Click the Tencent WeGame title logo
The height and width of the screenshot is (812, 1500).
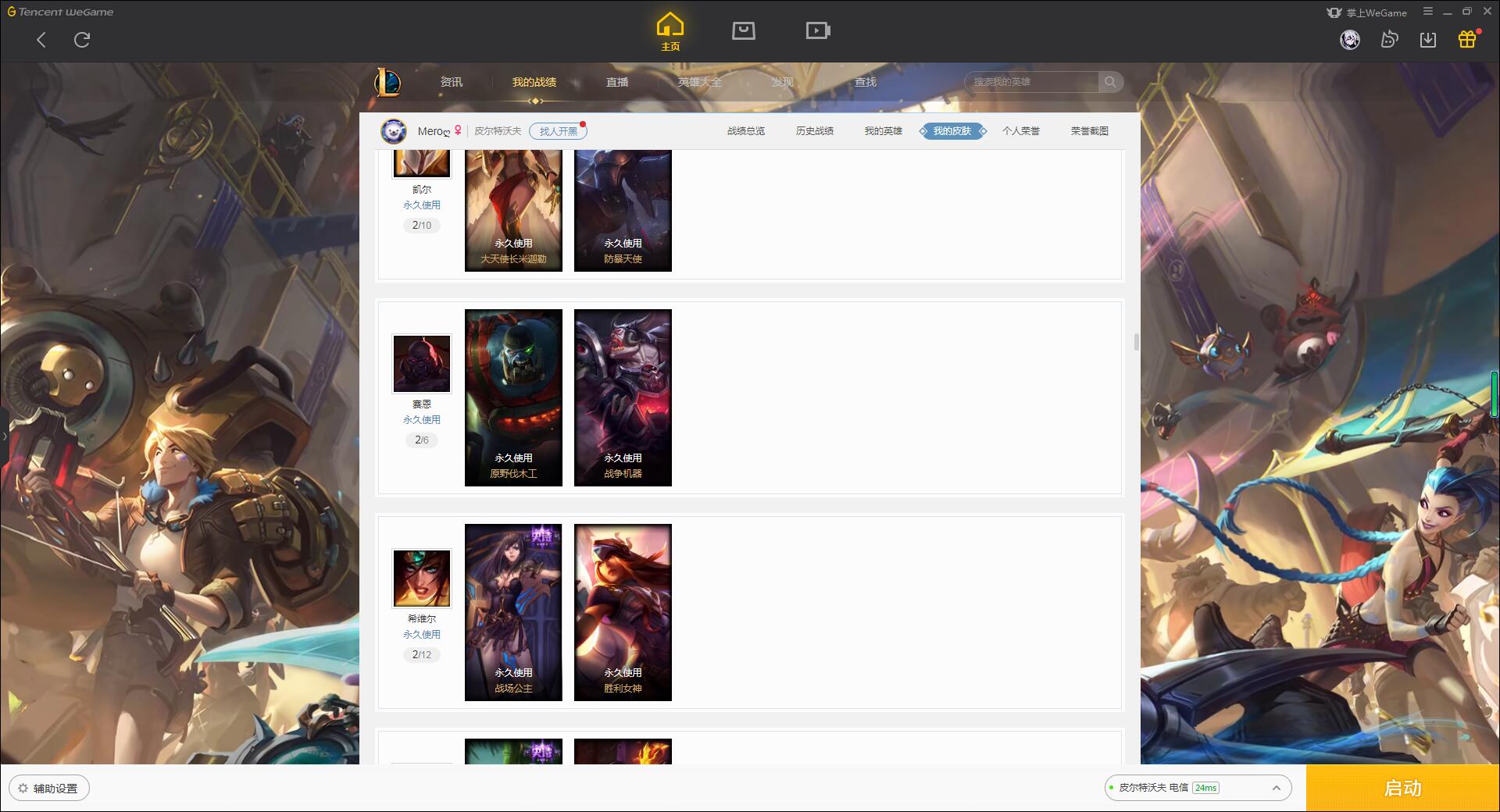(x=61, y=12)
